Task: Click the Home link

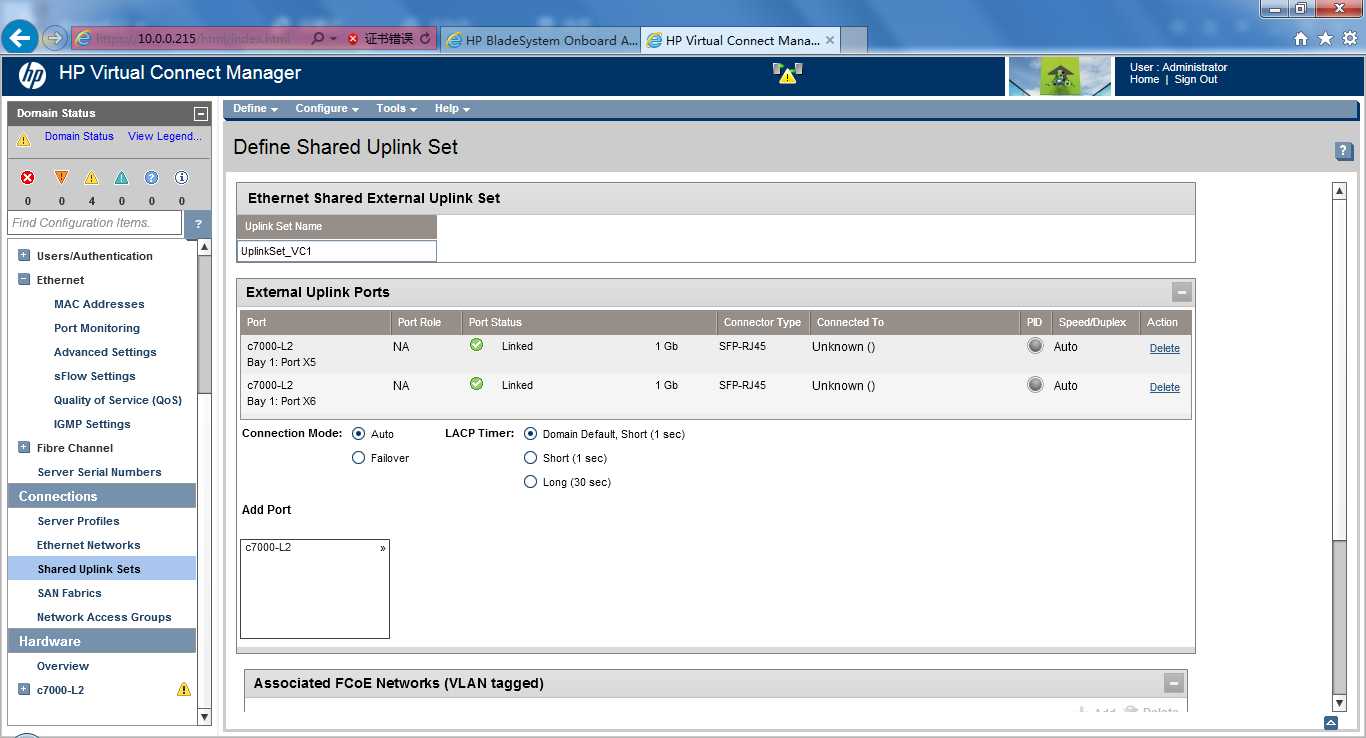Action: point(1144,80)
